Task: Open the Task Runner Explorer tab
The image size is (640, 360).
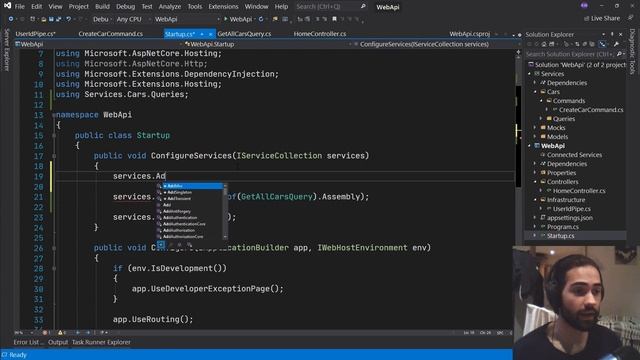Action: coord(101,342)
